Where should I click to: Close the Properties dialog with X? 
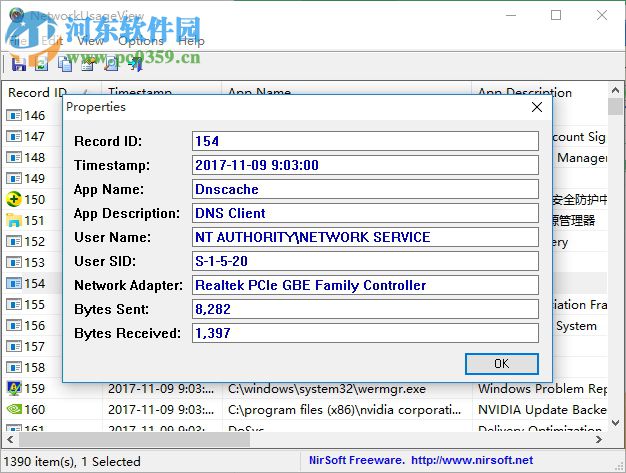coord(537,107)
